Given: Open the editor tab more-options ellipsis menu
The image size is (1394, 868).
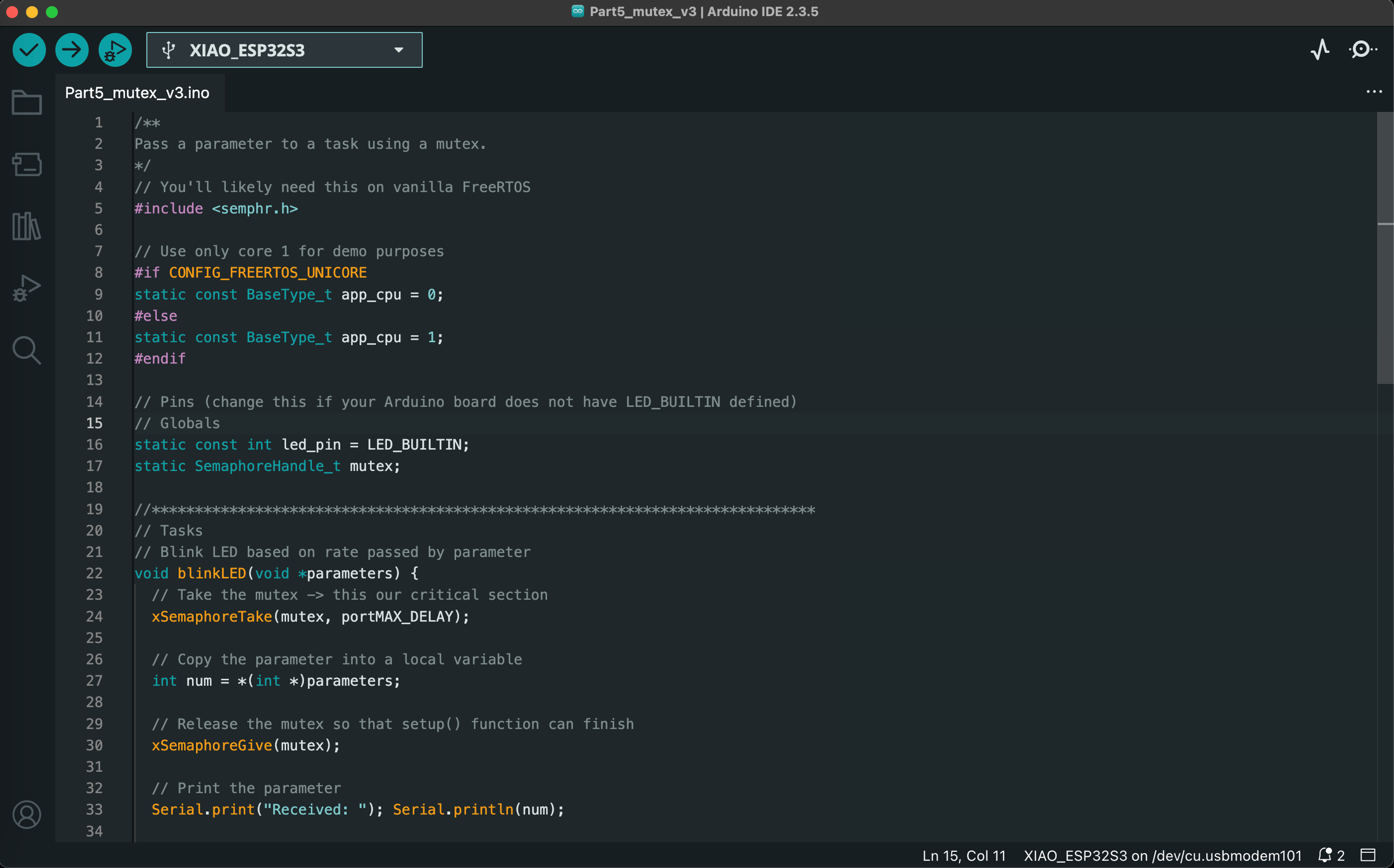Looking at the screenshot, I should tap(1374, 92).
